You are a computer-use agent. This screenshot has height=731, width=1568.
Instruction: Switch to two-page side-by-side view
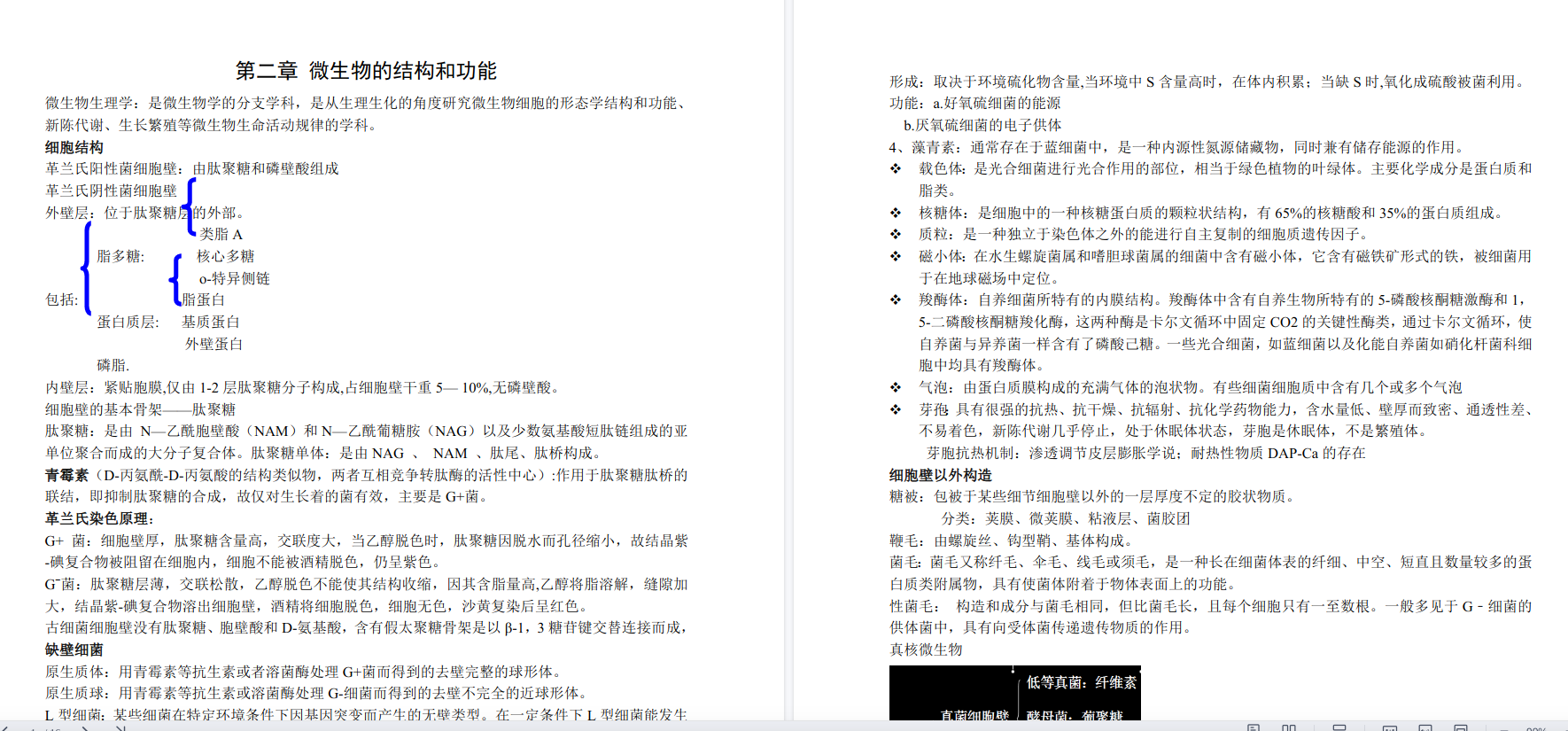pos(1289,728)
